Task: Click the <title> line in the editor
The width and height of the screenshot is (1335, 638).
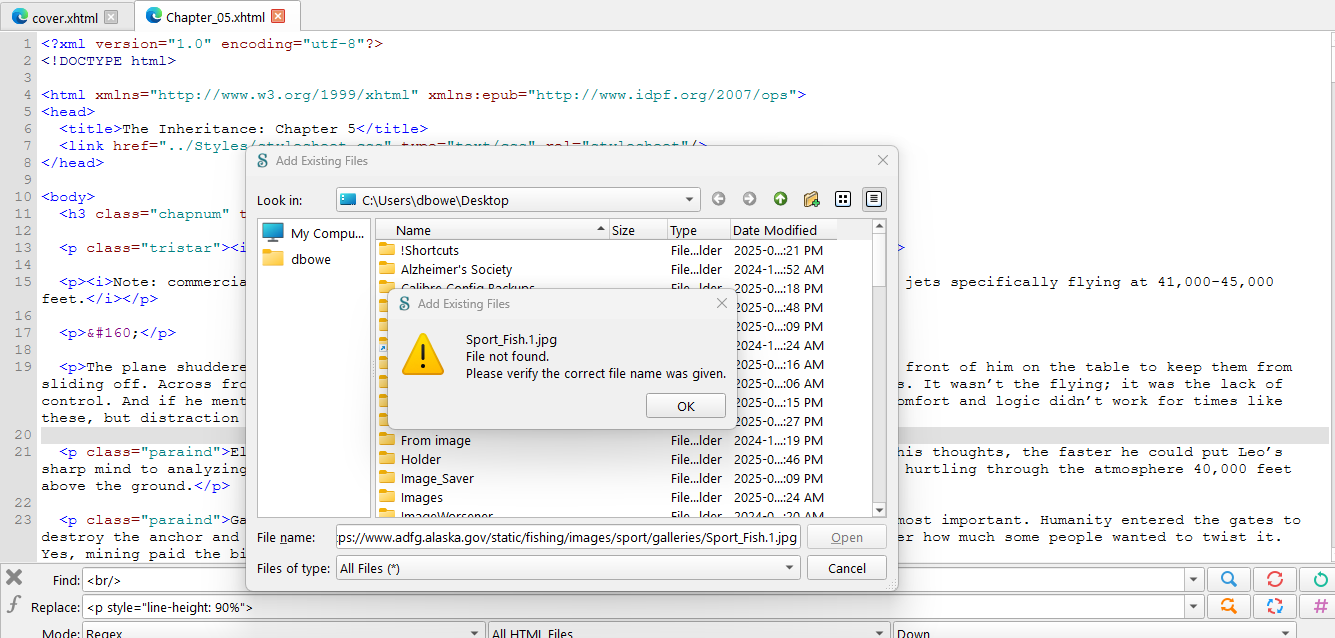Action: pos(243,128)
